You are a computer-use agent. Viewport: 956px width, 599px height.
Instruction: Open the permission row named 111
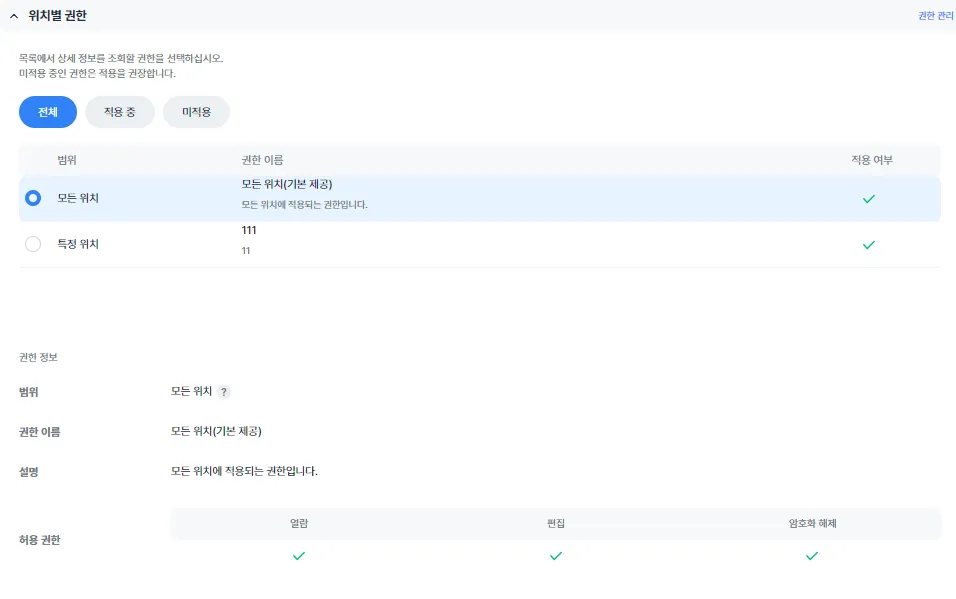click(x=479, y=244)
